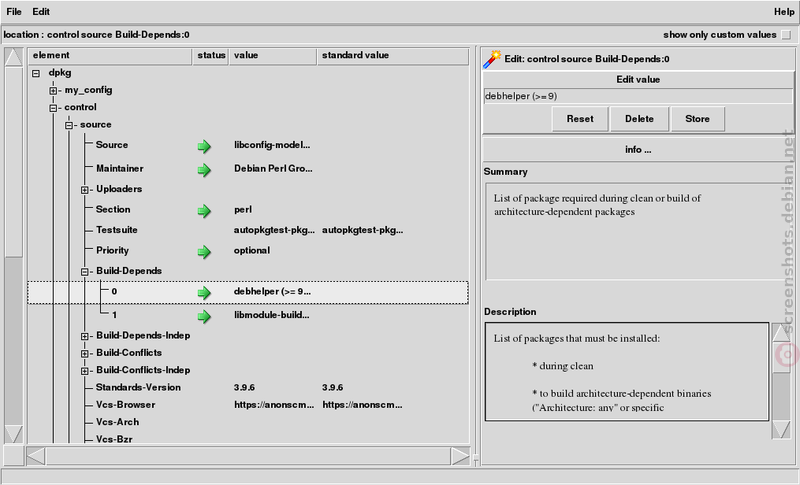Click the value column header
This screenshot has height=485, width=800.
[x=272, y=56]
